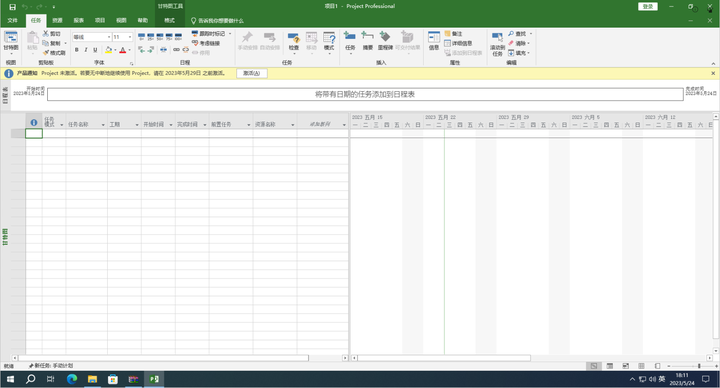Collapse the ribbon with the chevron arrow

tap(713, 64)
